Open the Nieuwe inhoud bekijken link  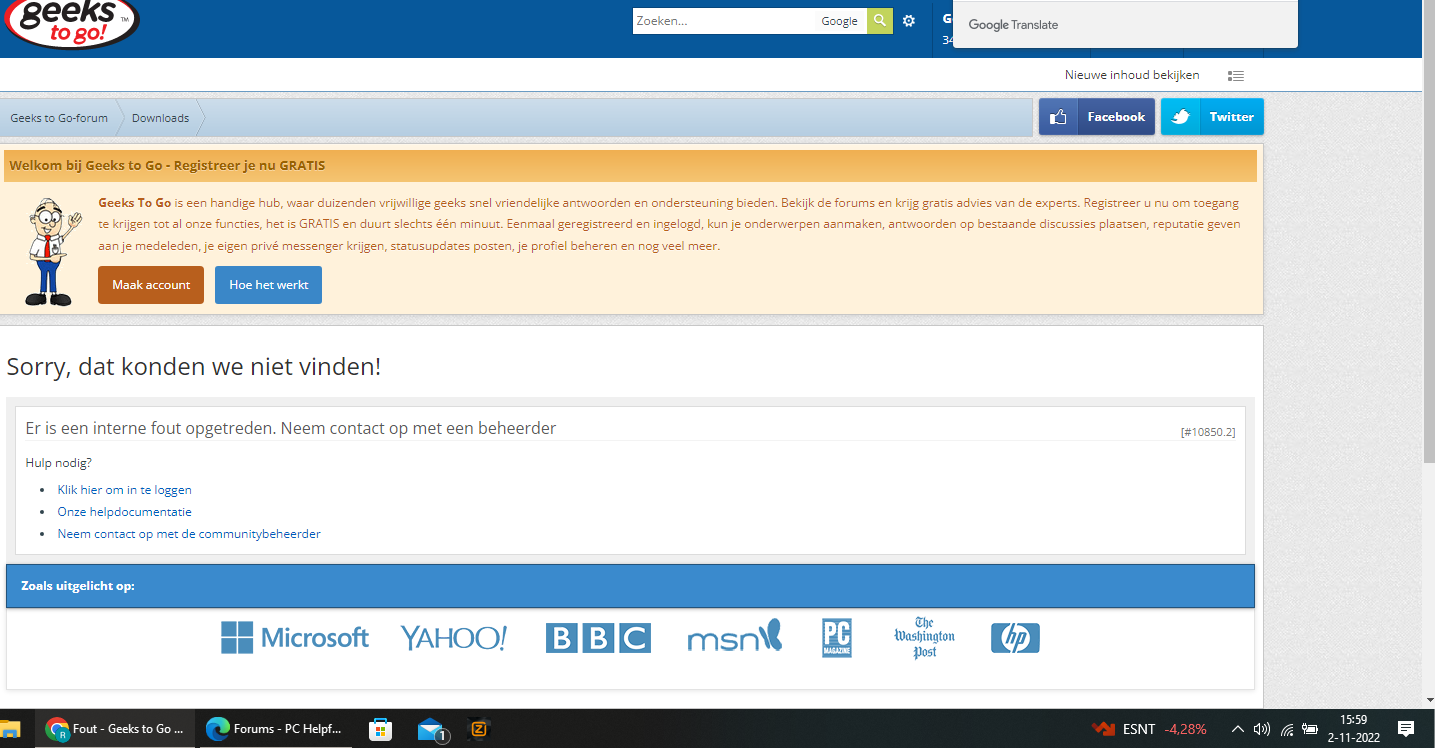[1132, 75]
